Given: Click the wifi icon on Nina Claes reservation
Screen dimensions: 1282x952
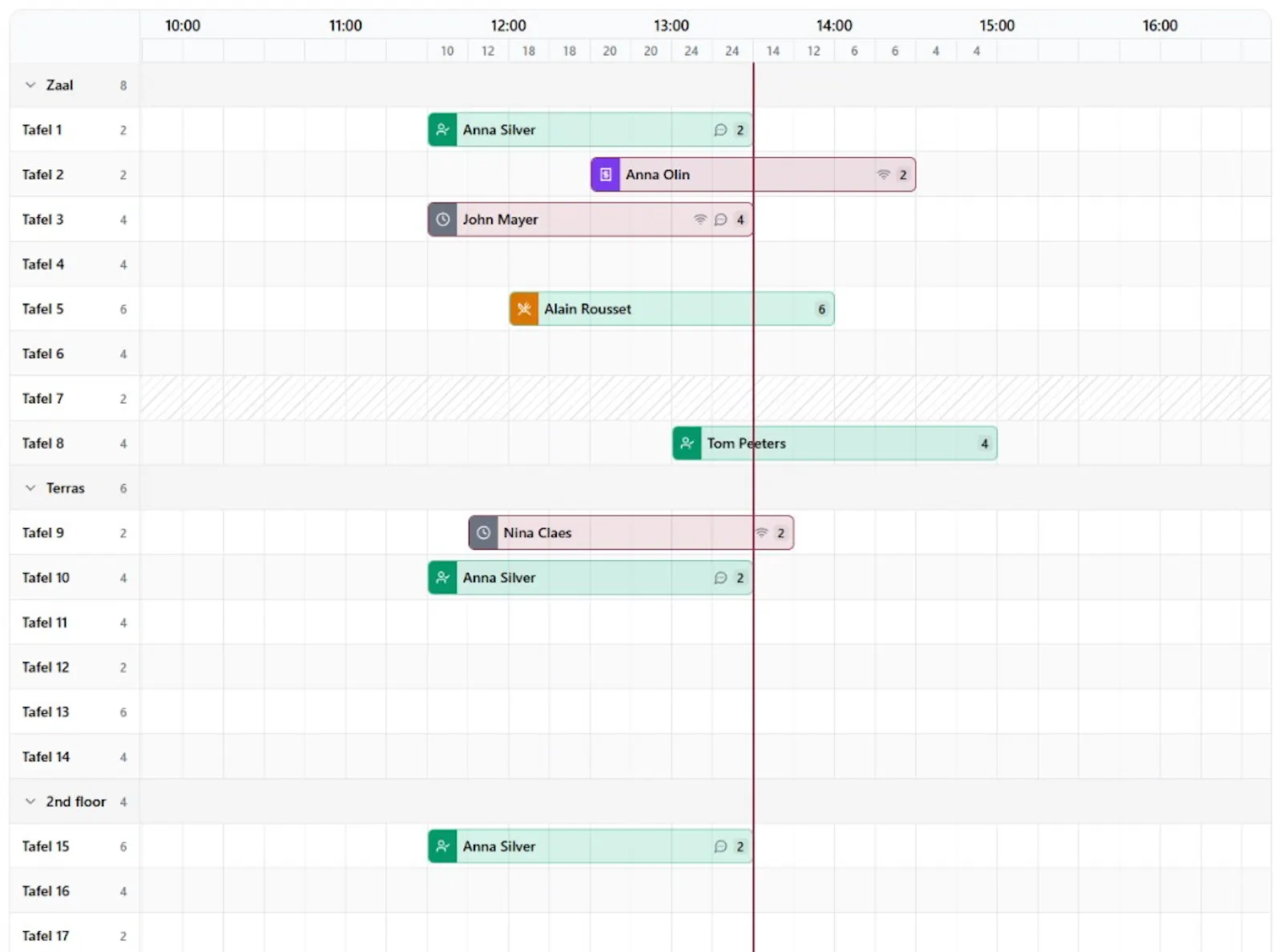Looking at the screenshot, I should pos(761,533).
